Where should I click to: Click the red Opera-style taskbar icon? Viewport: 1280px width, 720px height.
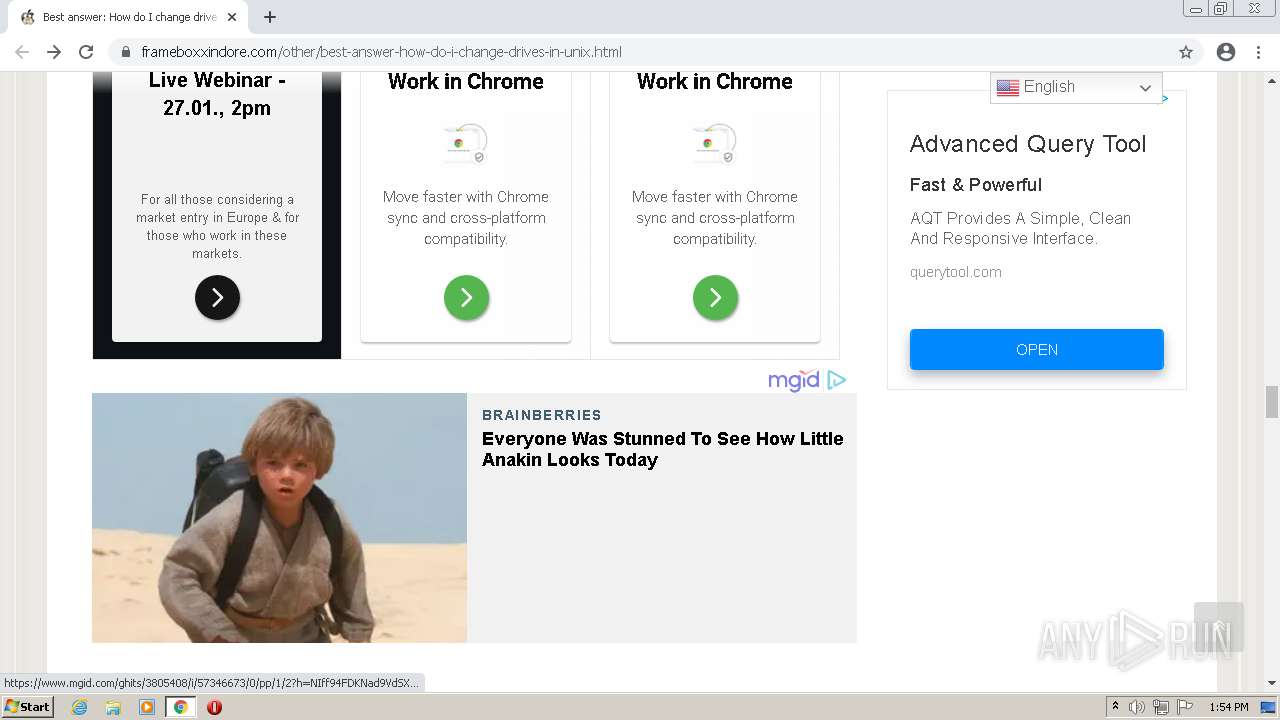pyautogui.click(x=214, y=707)
